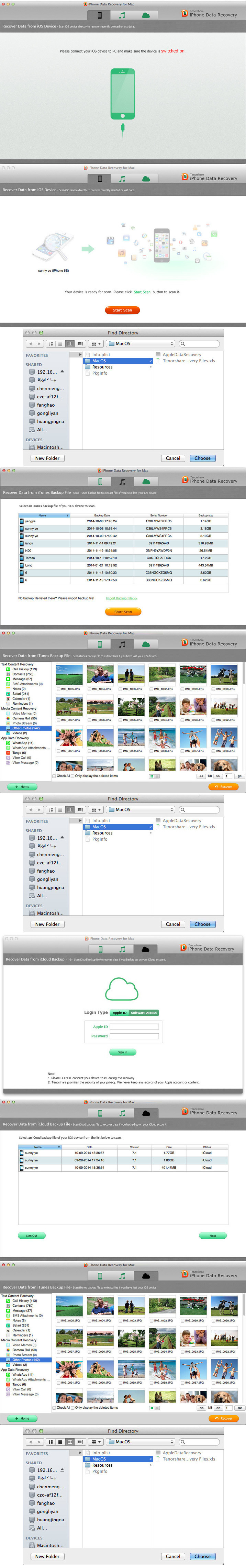Select Call History (113) in upper results window
This screenshot has width=246, height=1568.
(x=25, y=669)
